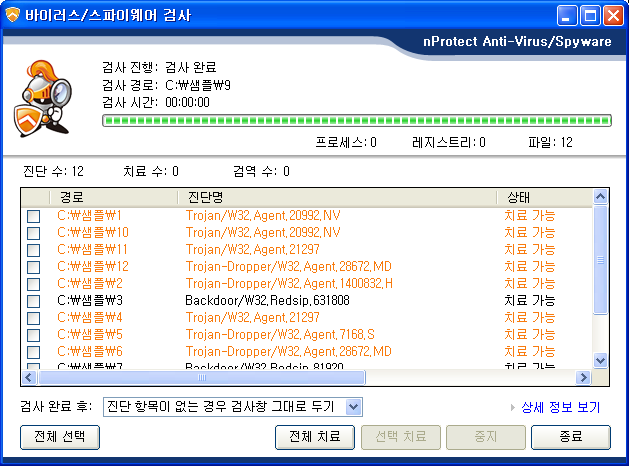This screenshot has height=466, width=629.
Task: Expand 상세 정보 보기 triangle arrow
Action: click(513, 407)
